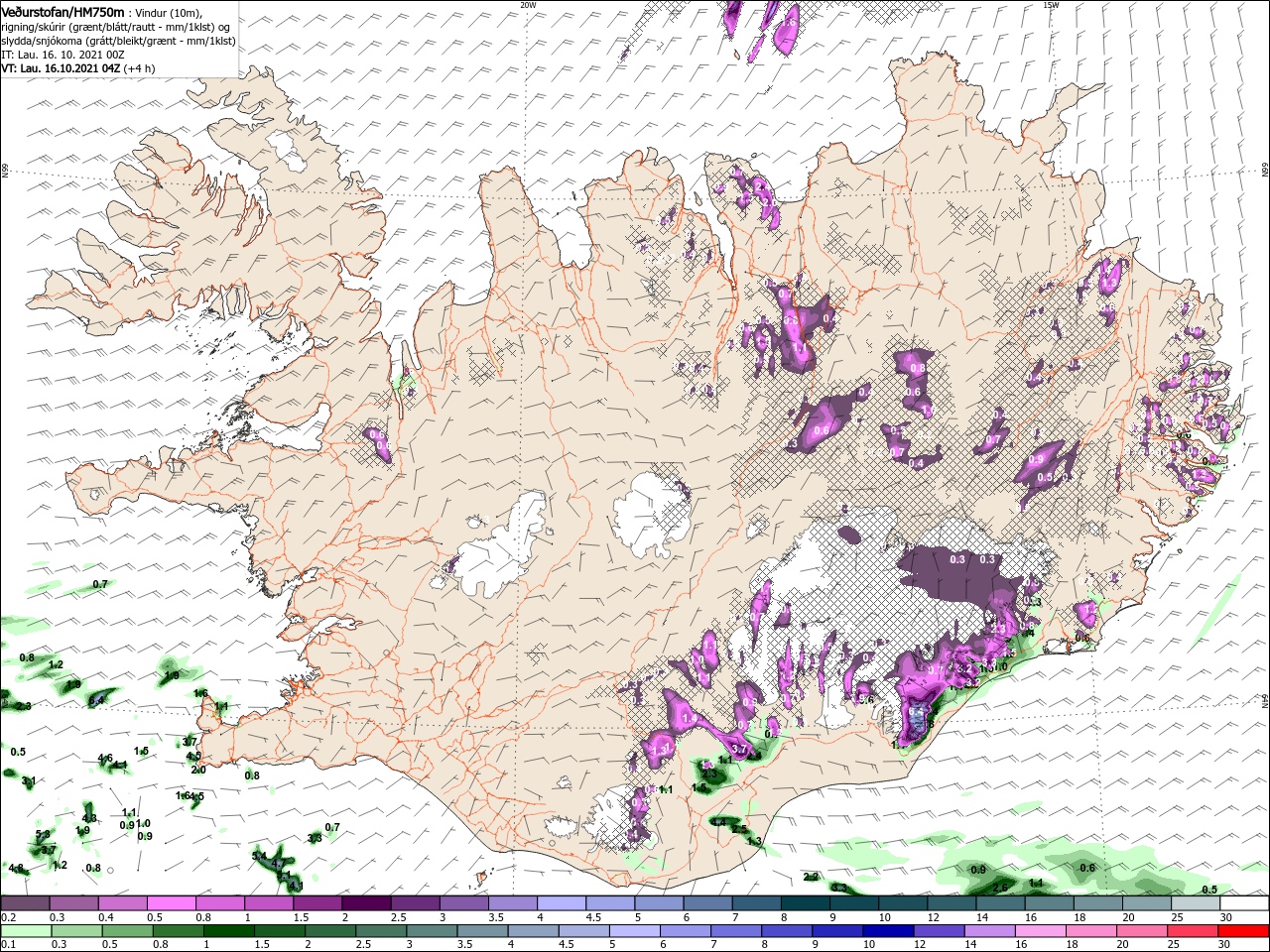Click the 15W longitude label

tap(1051, 5)
